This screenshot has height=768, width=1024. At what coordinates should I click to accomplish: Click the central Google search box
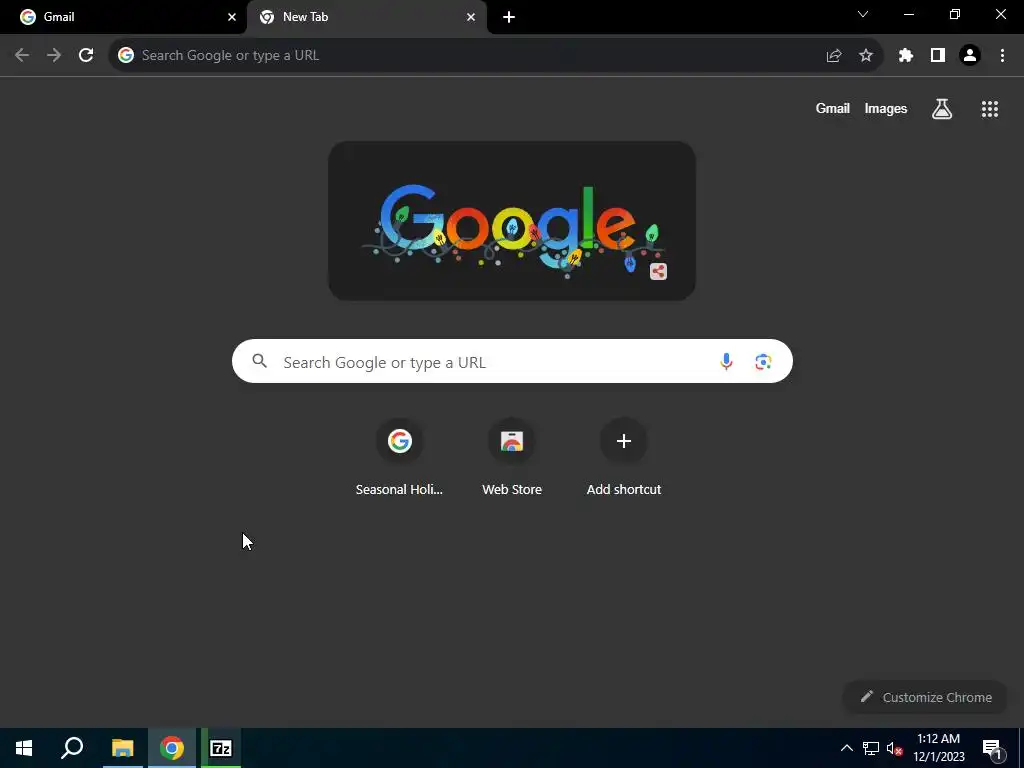512,361
